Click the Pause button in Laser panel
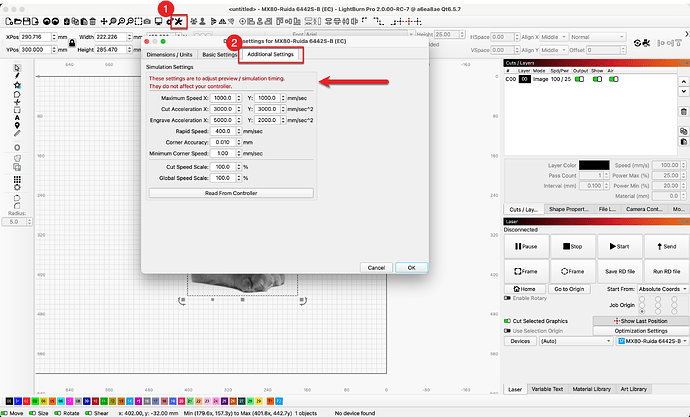Image resolution: width=690 pixels, height=417 pixels. (526, 246)
